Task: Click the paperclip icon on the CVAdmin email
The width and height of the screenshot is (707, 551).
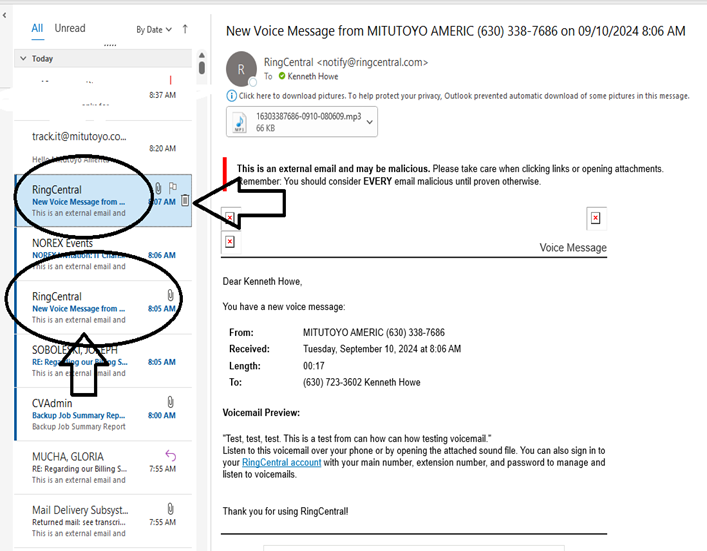Action: [170, 402]
